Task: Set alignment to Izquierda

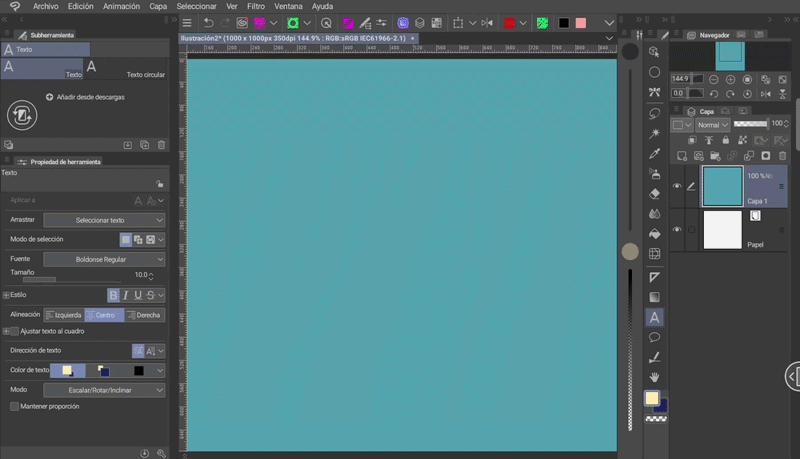Action: [66, 315]
